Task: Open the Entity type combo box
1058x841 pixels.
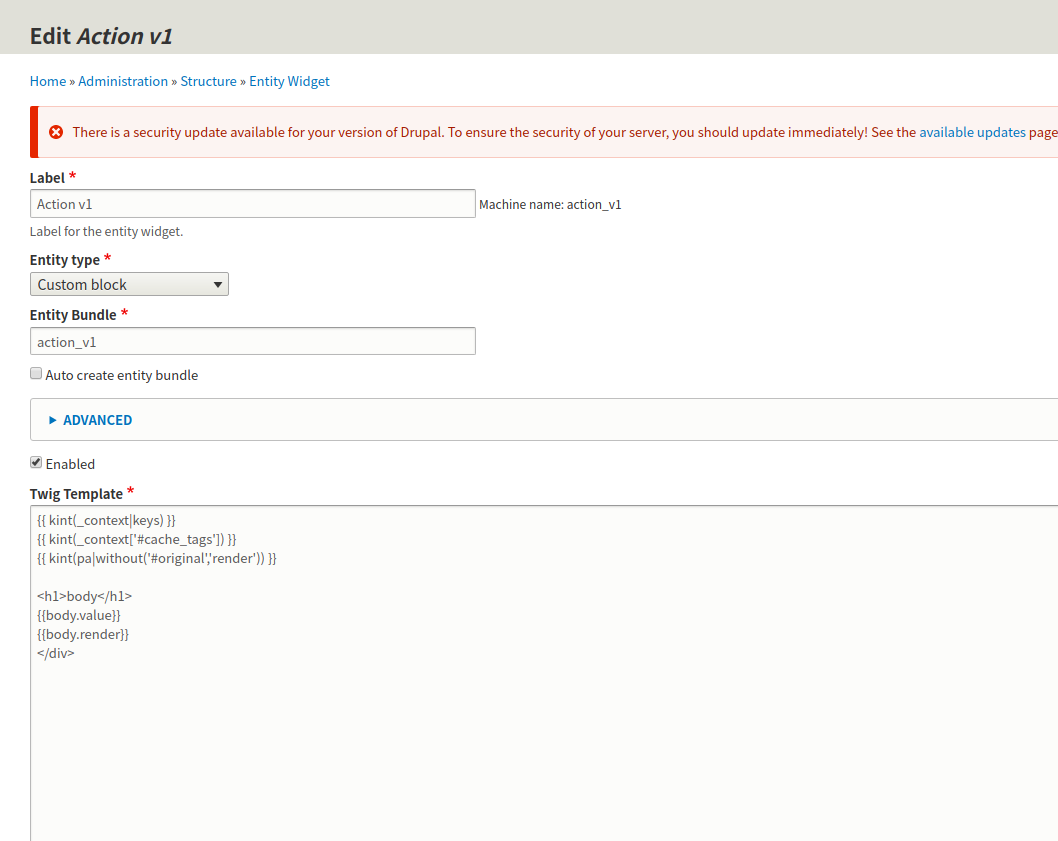Action: [129, 284]
